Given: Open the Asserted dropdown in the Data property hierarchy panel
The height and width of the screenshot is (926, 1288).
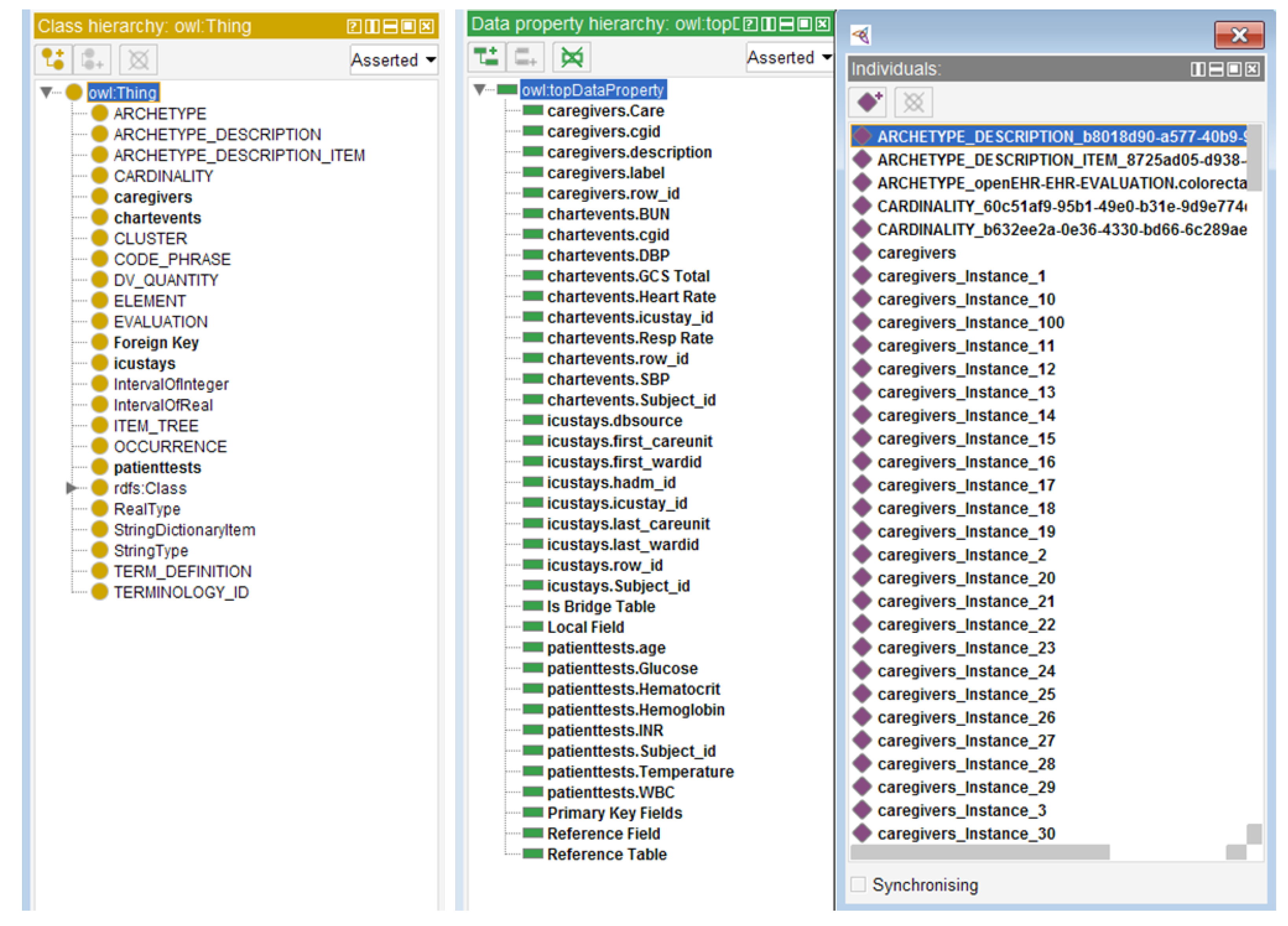Looking at the screenshot, I should coord(789,57).
